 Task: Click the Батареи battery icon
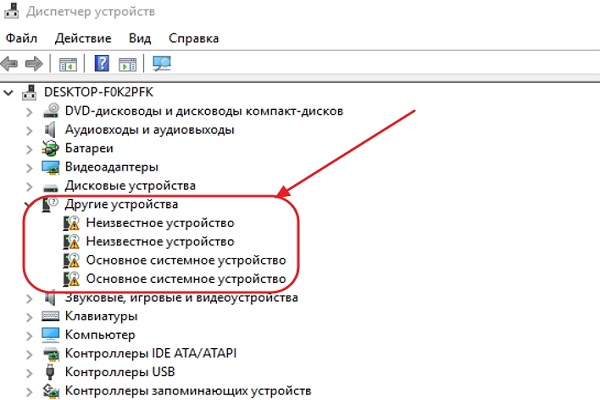coord(50,149)
